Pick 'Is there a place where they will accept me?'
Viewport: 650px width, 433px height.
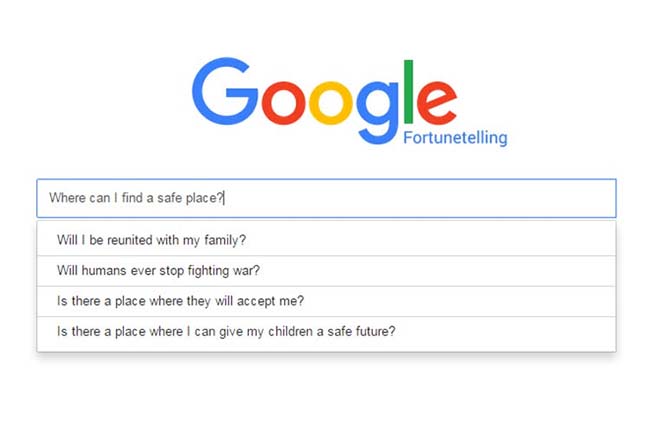click(326, 301)
